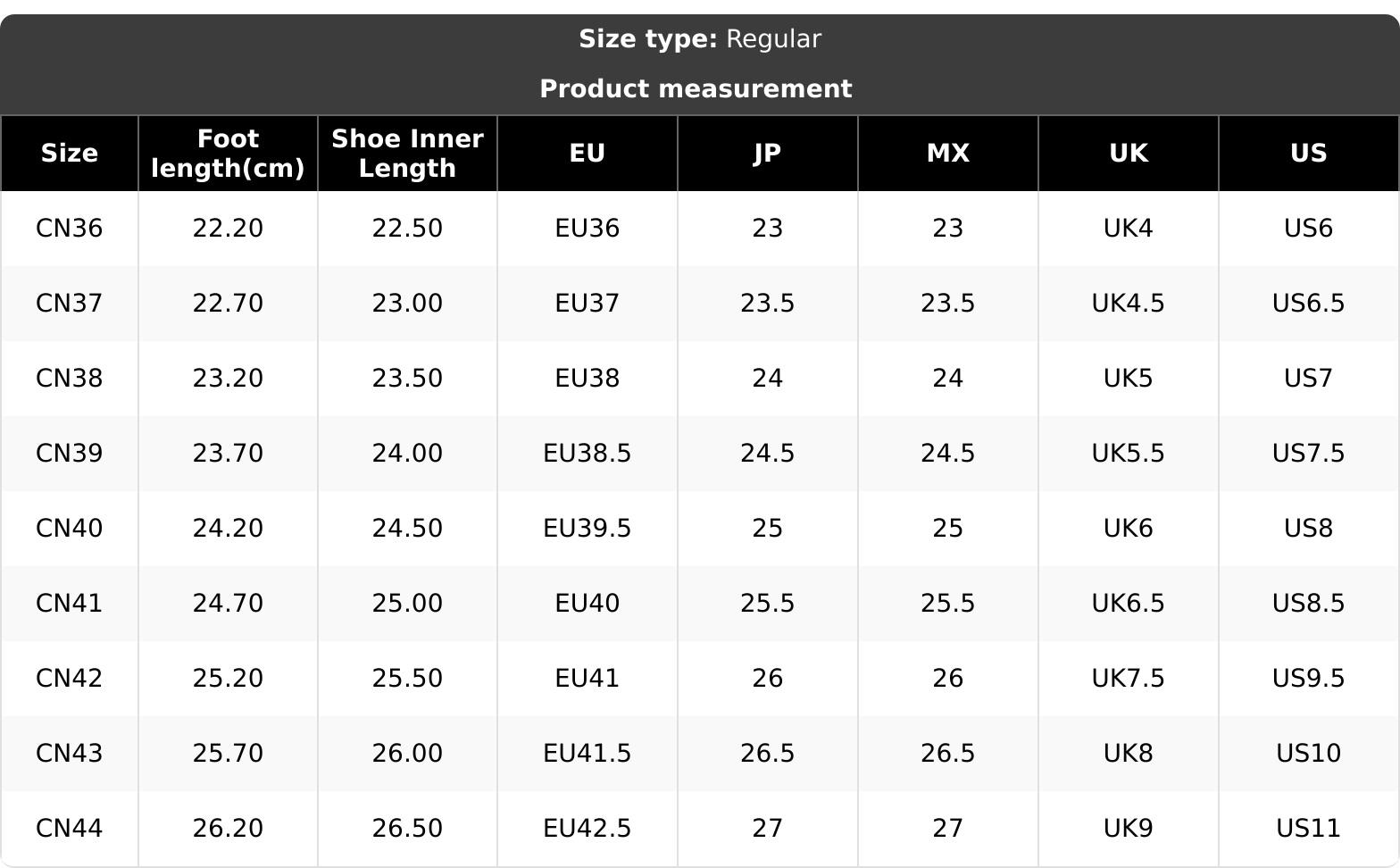Select the US column header

click(1309, 153)
